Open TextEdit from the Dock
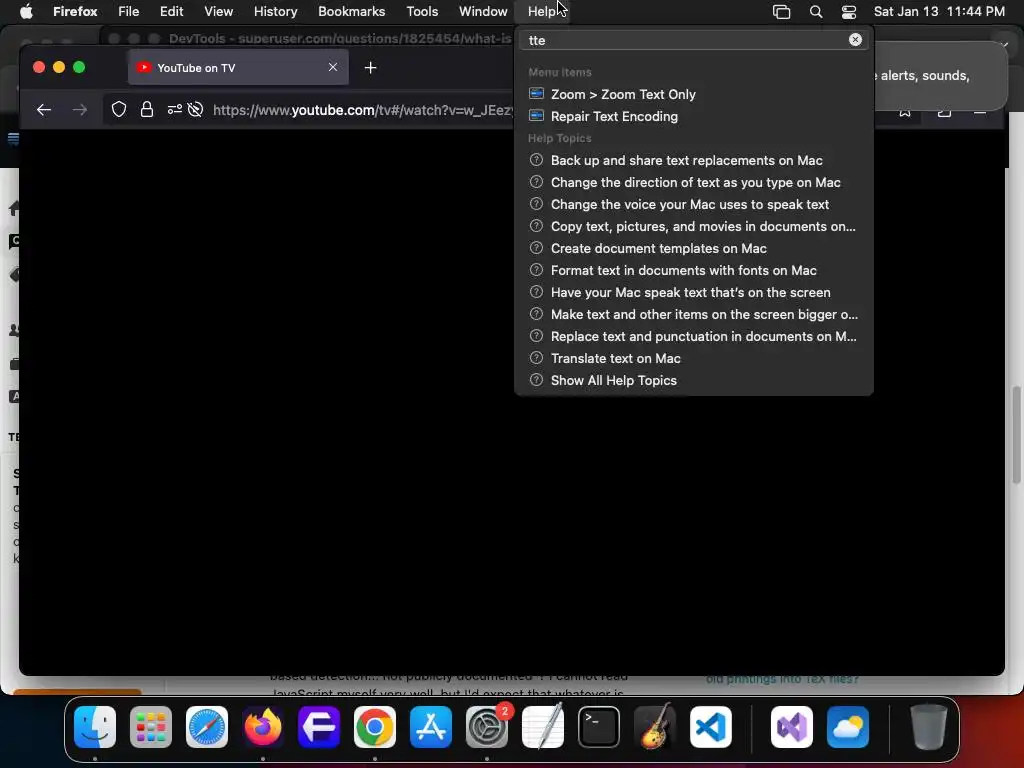The image size is (1024, 768). pyautogui.click(x=543, y=727)
